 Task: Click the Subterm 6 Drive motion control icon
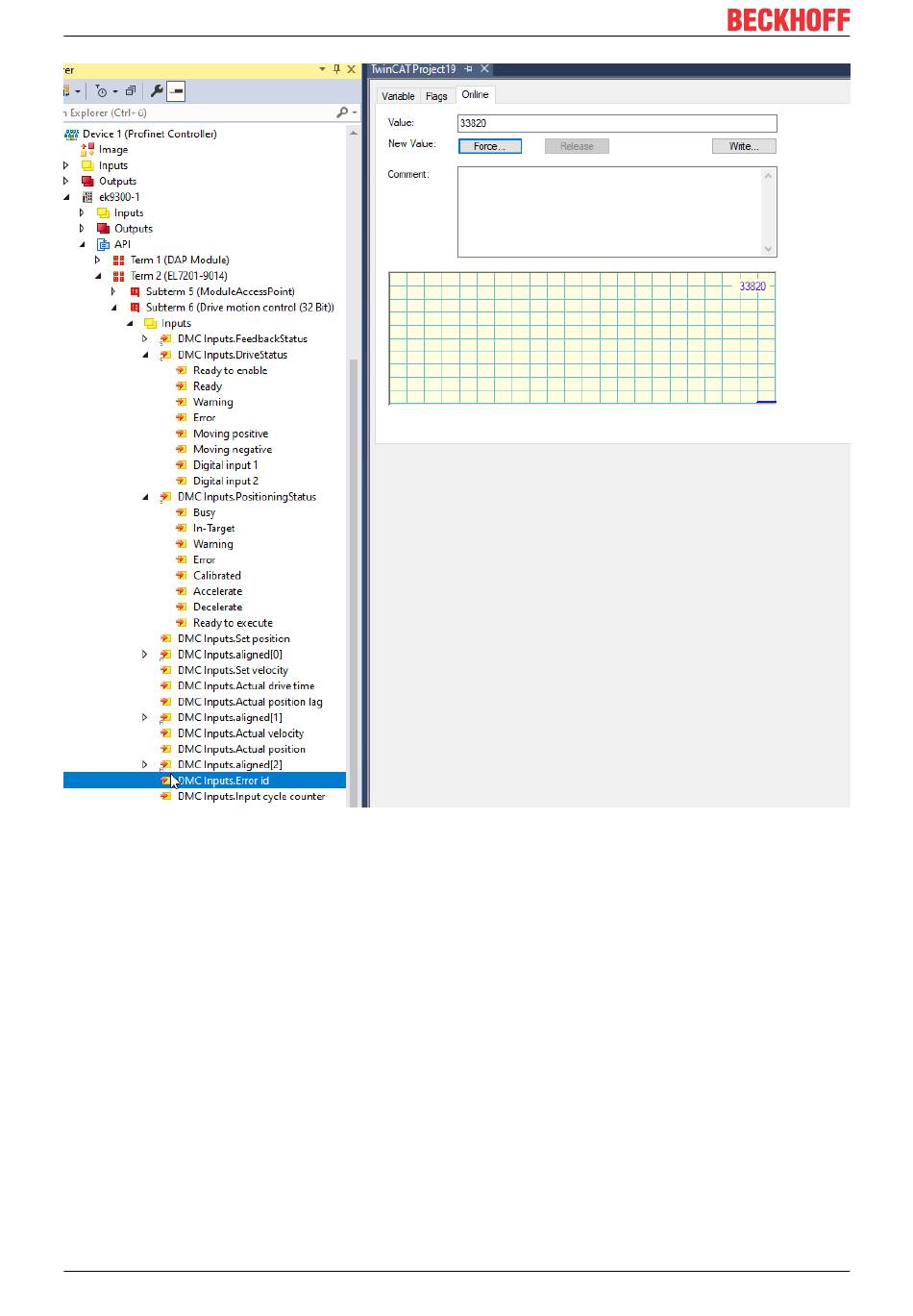coord(135,308)
